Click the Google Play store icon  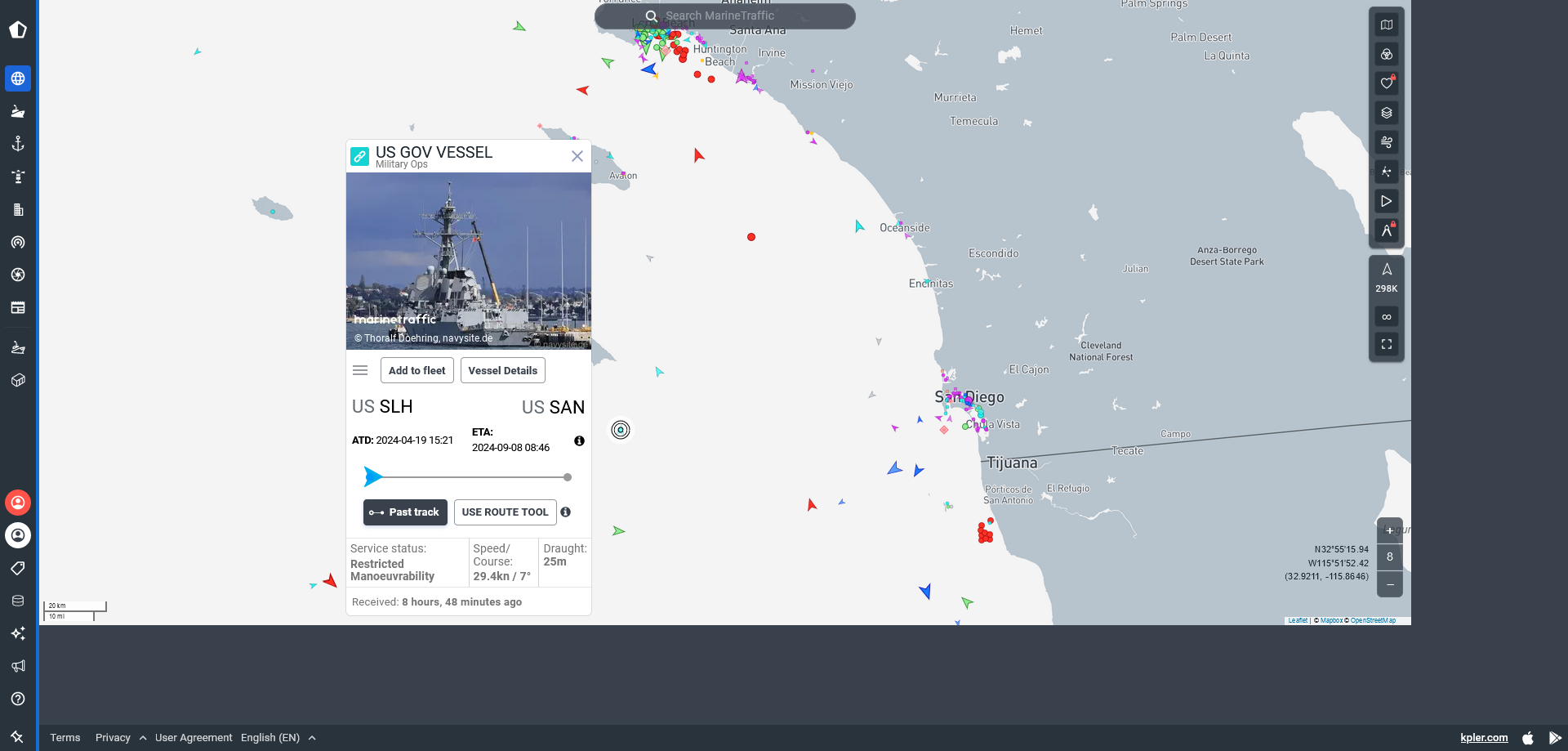coord(1555,737)
